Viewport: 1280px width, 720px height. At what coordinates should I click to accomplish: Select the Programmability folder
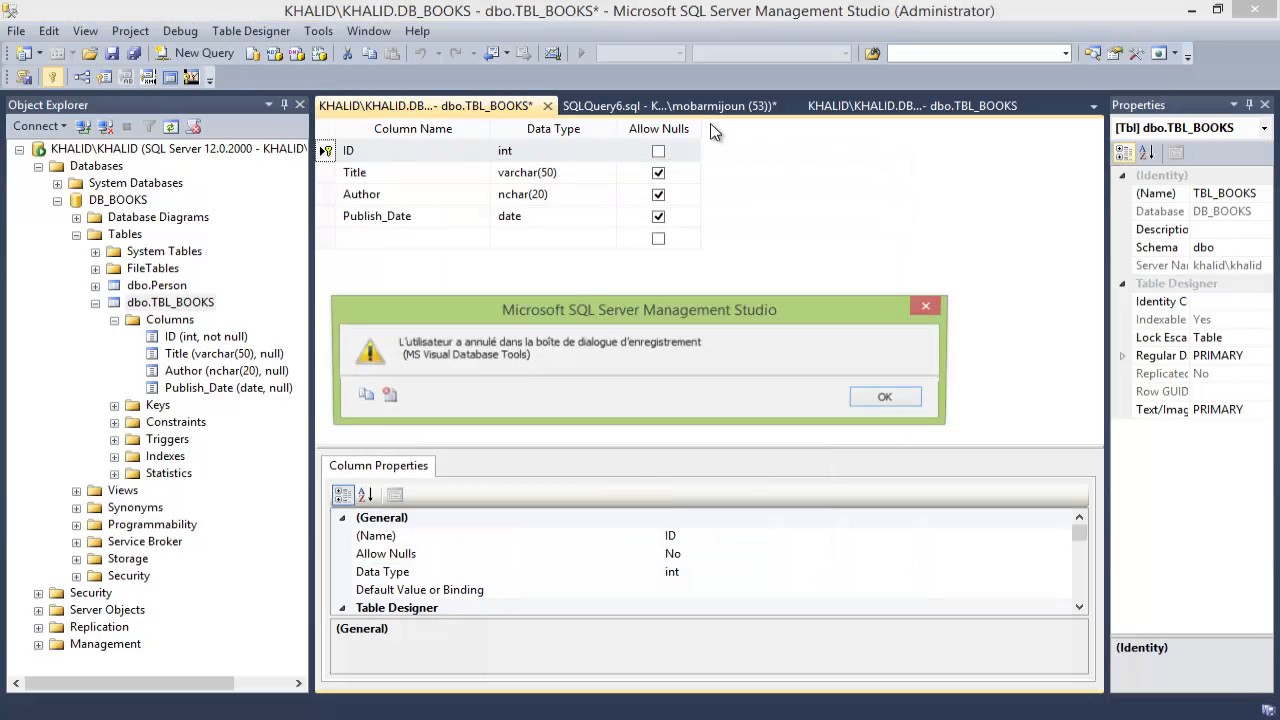pyautogui.click(x=152, y=524)
